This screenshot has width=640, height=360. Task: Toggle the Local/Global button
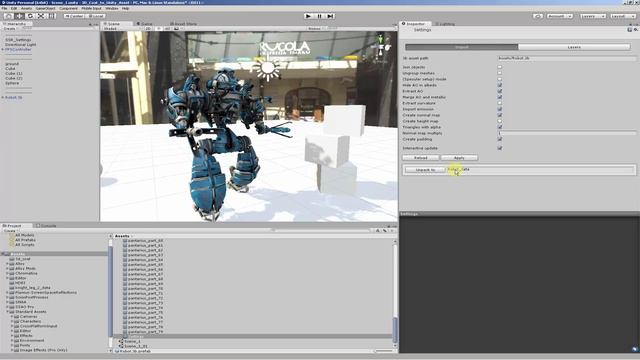(x=96, y=16)
